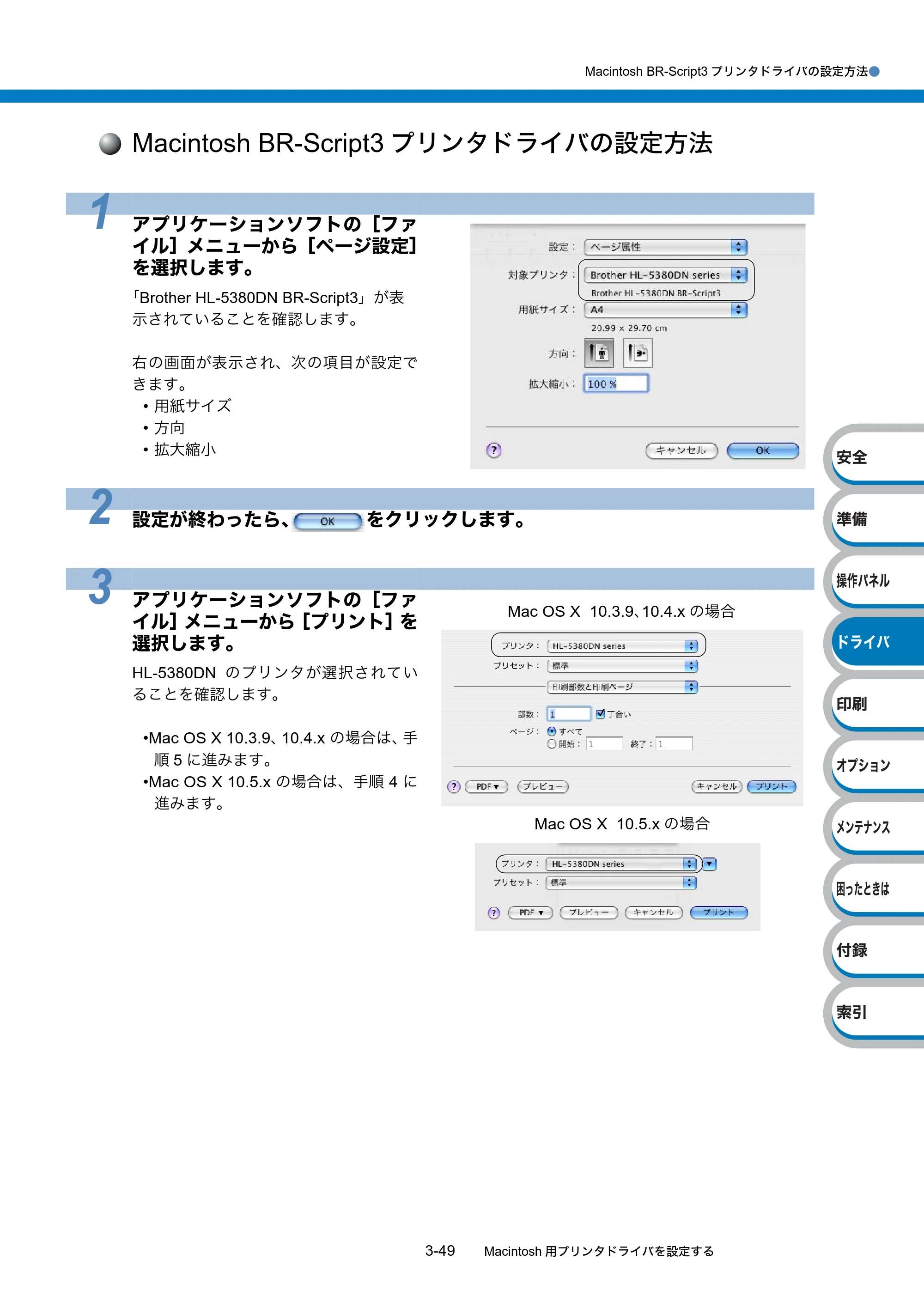The image size is (924, 1308).
Task: Open プリンタ dropdown in 10.4.x print dialog
Action: tap(622, 646)
